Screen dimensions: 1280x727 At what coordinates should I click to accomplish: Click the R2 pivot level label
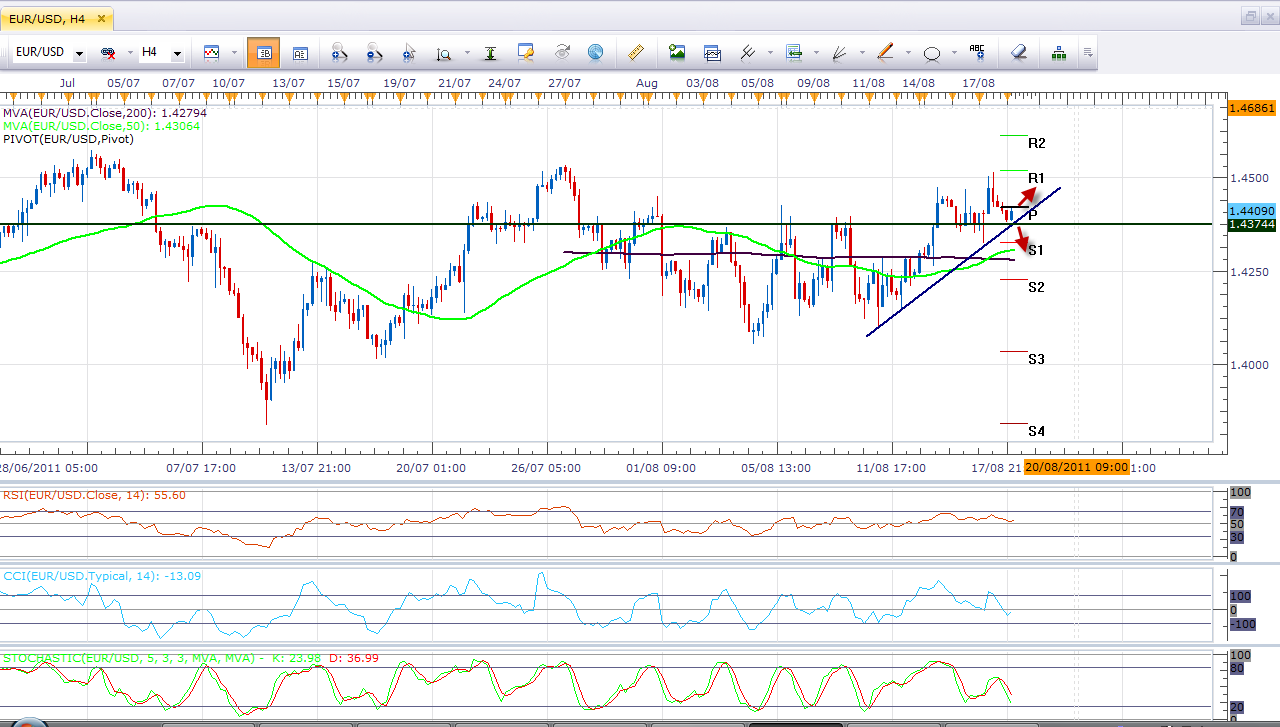[x=1037, y=143]
